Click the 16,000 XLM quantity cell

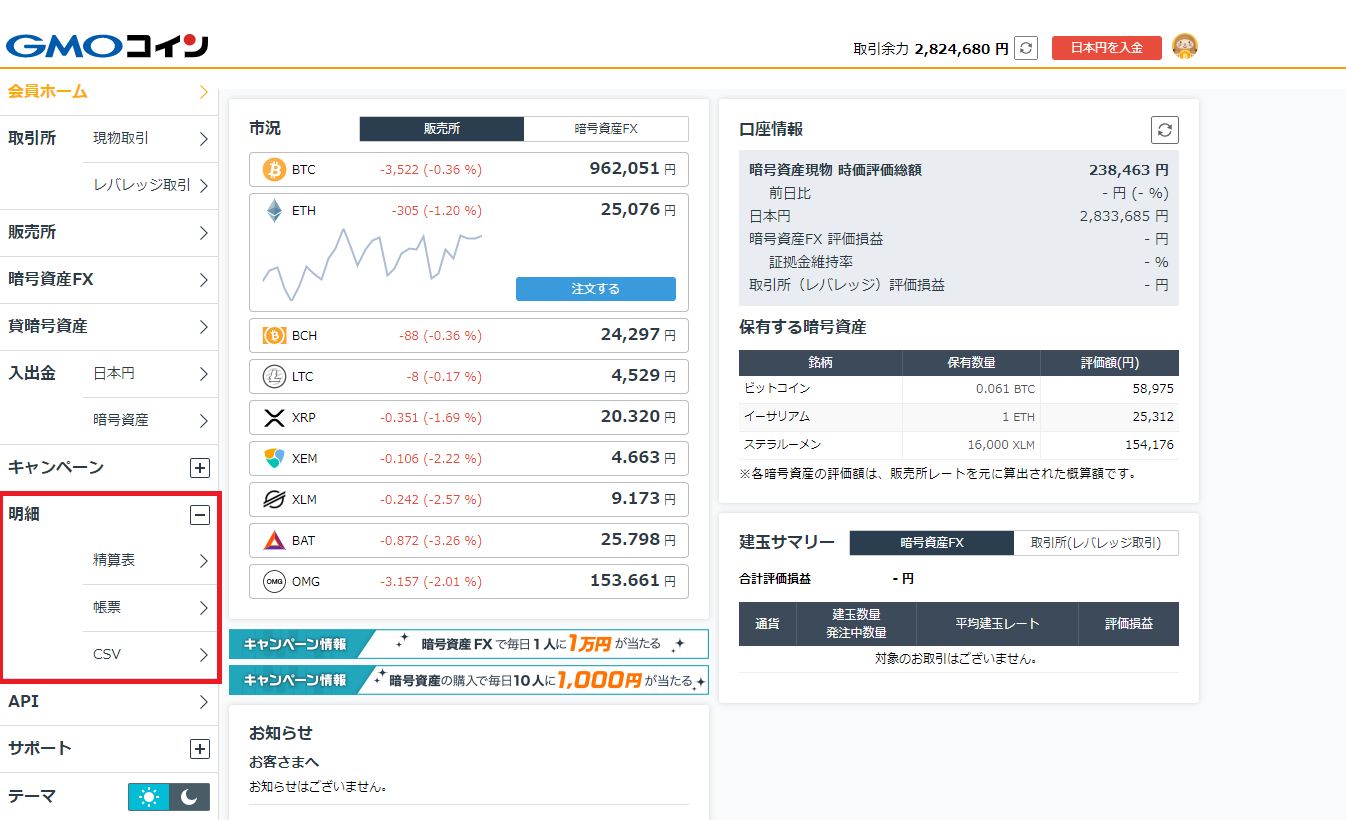pyautogui.click(x=971, y=445)
